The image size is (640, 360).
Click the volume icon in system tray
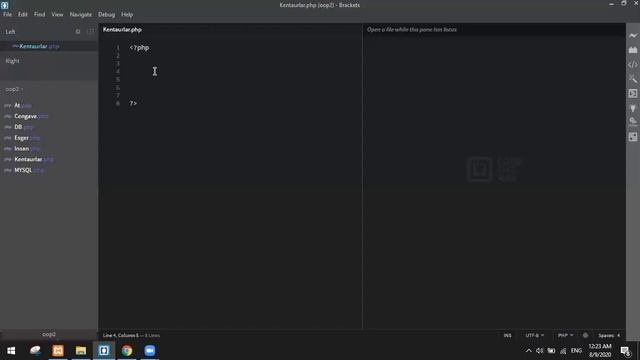coord(540,351)
